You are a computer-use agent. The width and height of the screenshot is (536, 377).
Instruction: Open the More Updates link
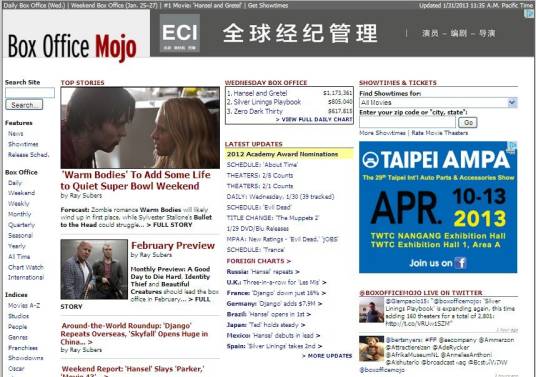coord(327,356)
